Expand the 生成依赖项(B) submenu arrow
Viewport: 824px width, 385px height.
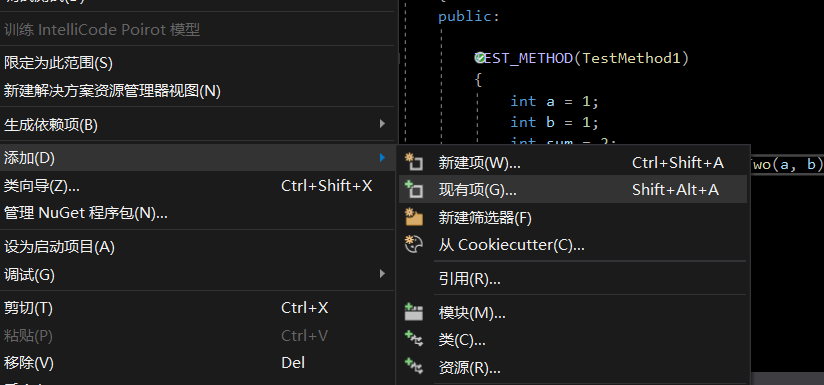click(x=382, y=124)
